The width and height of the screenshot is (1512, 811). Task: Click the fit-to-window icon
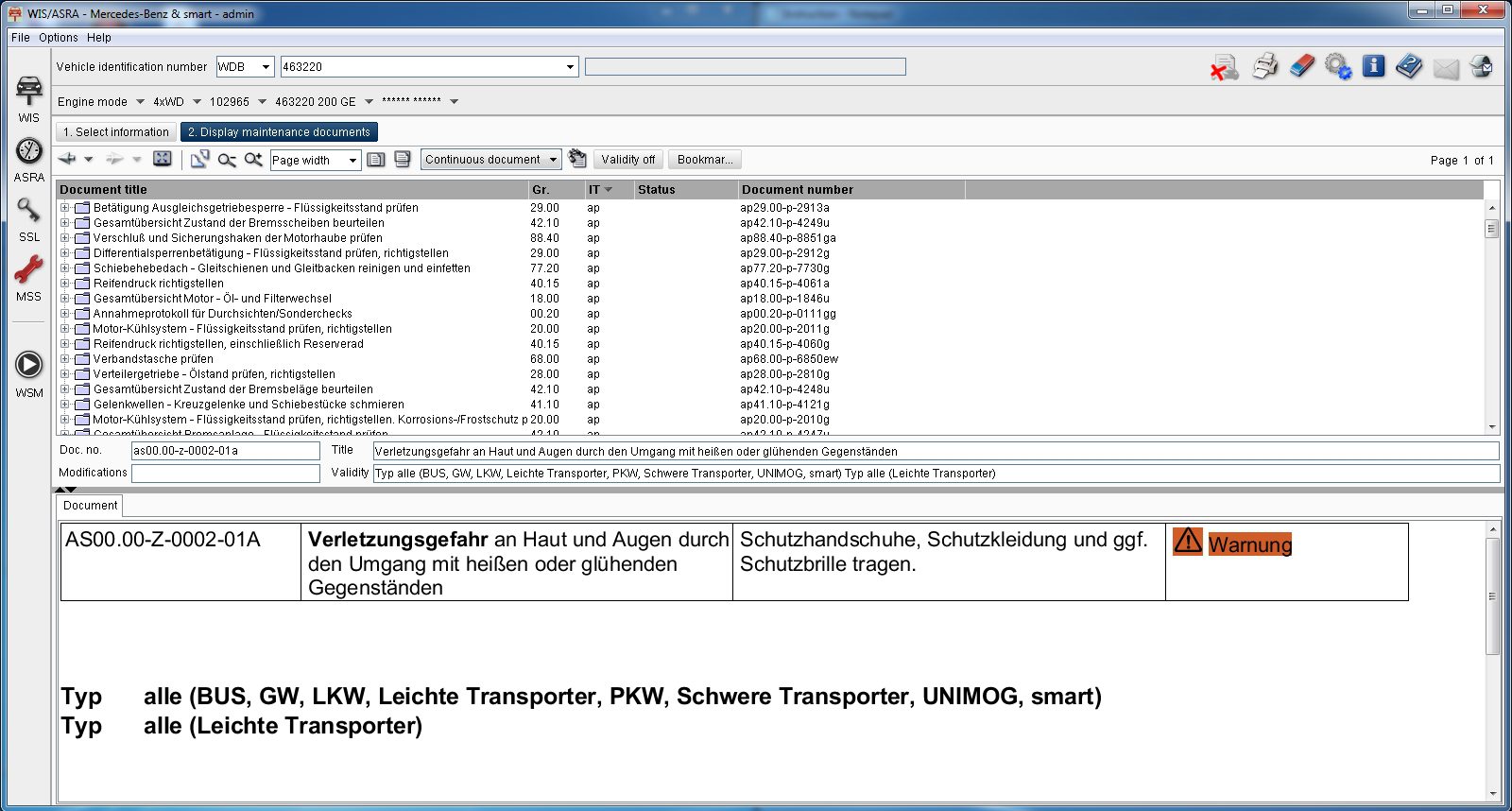click(x=163, y=159)
